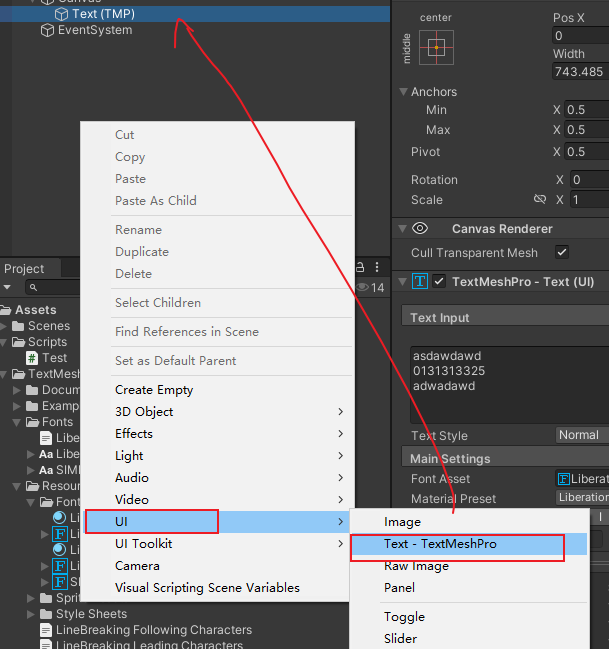Collapse the Fonts folder
Image resolution: width=609 pixels, height=649 pixels.
[17, 422]
